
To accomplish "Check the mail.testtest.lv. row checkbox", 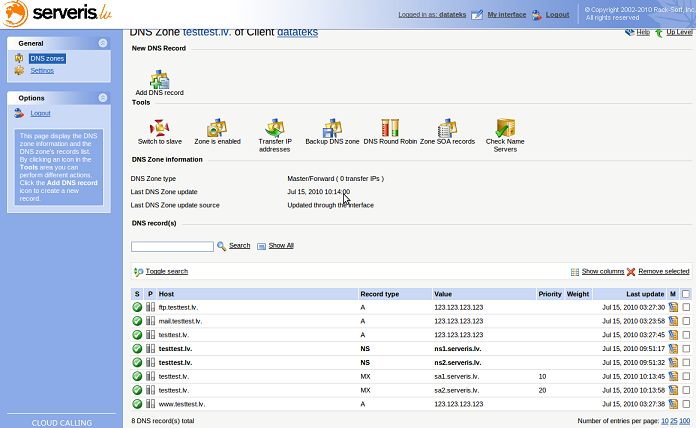I will pos(686,321).
